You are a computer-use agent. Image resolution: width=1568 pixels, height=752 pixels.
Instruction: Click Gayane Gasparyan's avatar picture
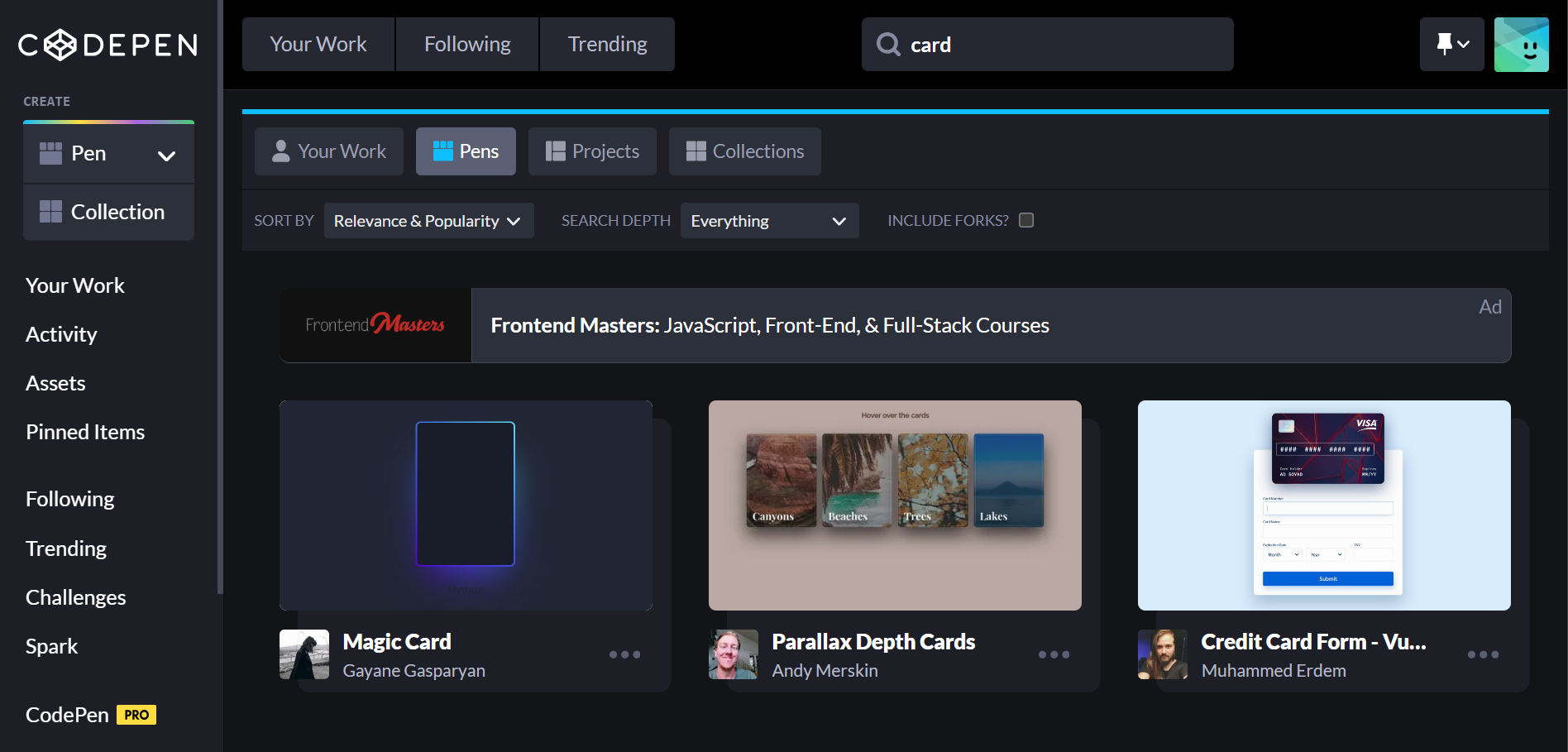(x=304, y=654)
